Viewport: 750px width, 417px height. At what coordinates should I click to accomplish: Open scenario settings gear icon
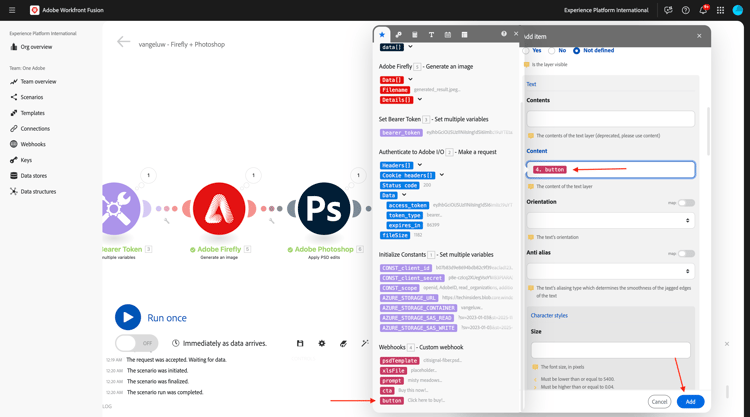click(x=322, y=343)
